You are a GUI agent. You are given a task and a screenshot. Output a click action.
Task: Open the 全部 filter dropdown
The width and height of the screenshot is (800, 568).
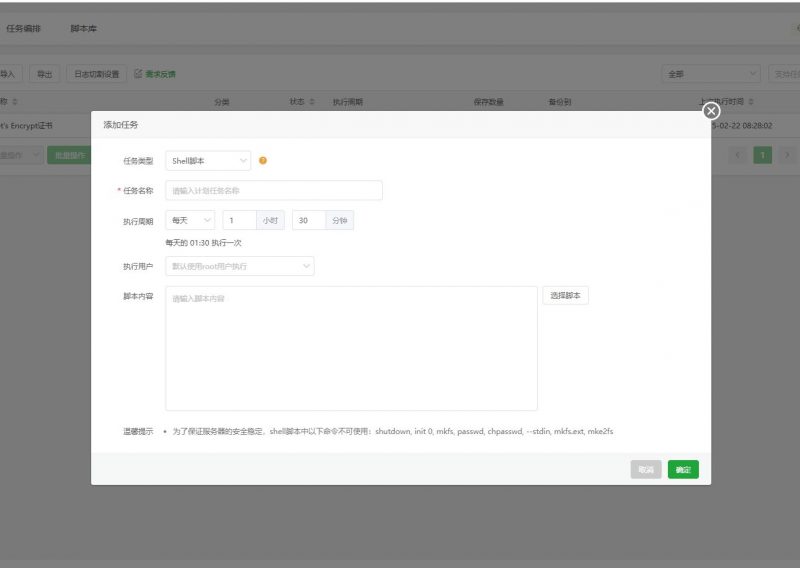(711, 74)
